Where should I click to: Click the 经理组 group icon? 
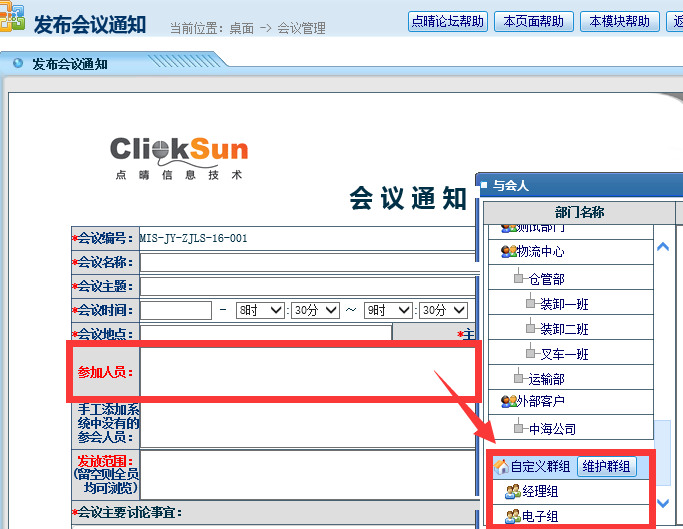[512, 491]
